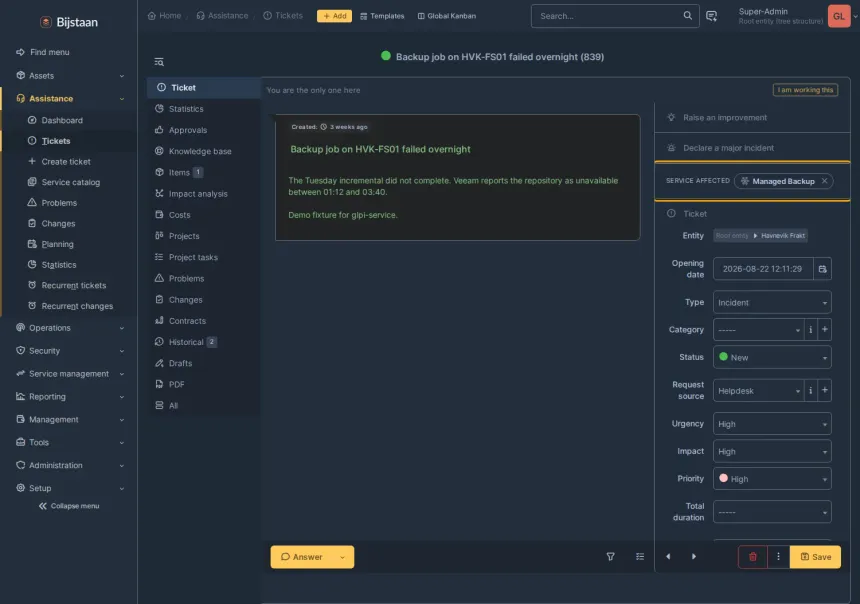Image resolution: width=860 pixels, height=604 pixels.
Task: Click the calendar icon beside opening date
Action: [822, 269]
